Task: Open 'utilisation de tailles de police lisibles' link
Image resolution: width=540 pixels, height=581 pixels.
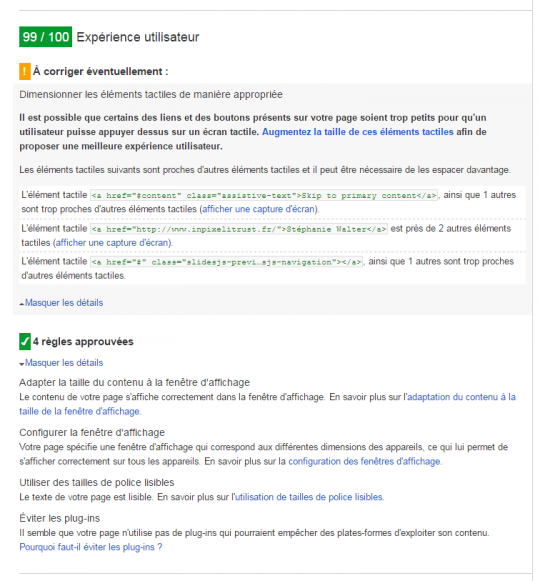Action: pos(309,497)
